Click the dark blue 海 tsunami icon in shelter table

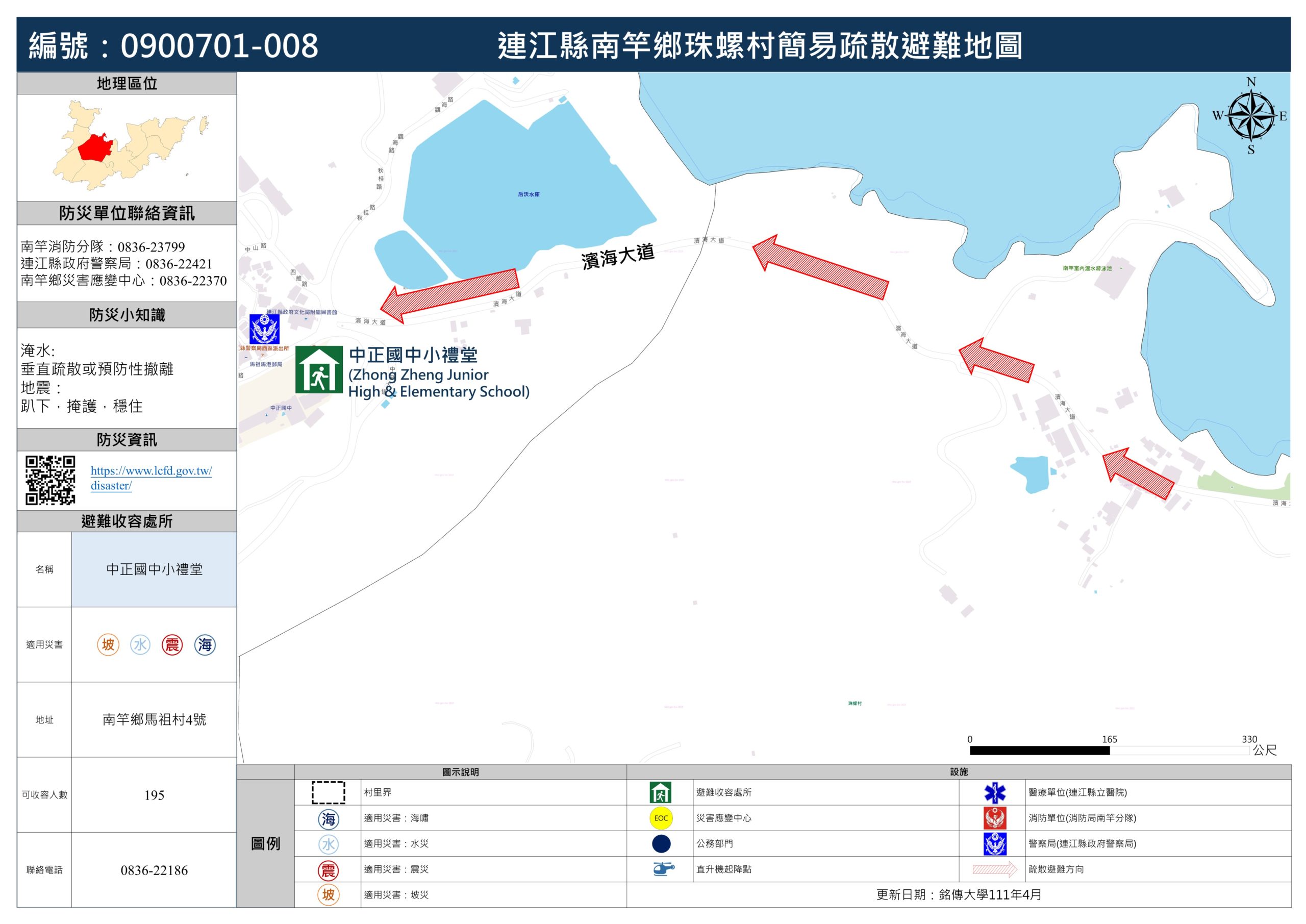(x=205, y=644)
